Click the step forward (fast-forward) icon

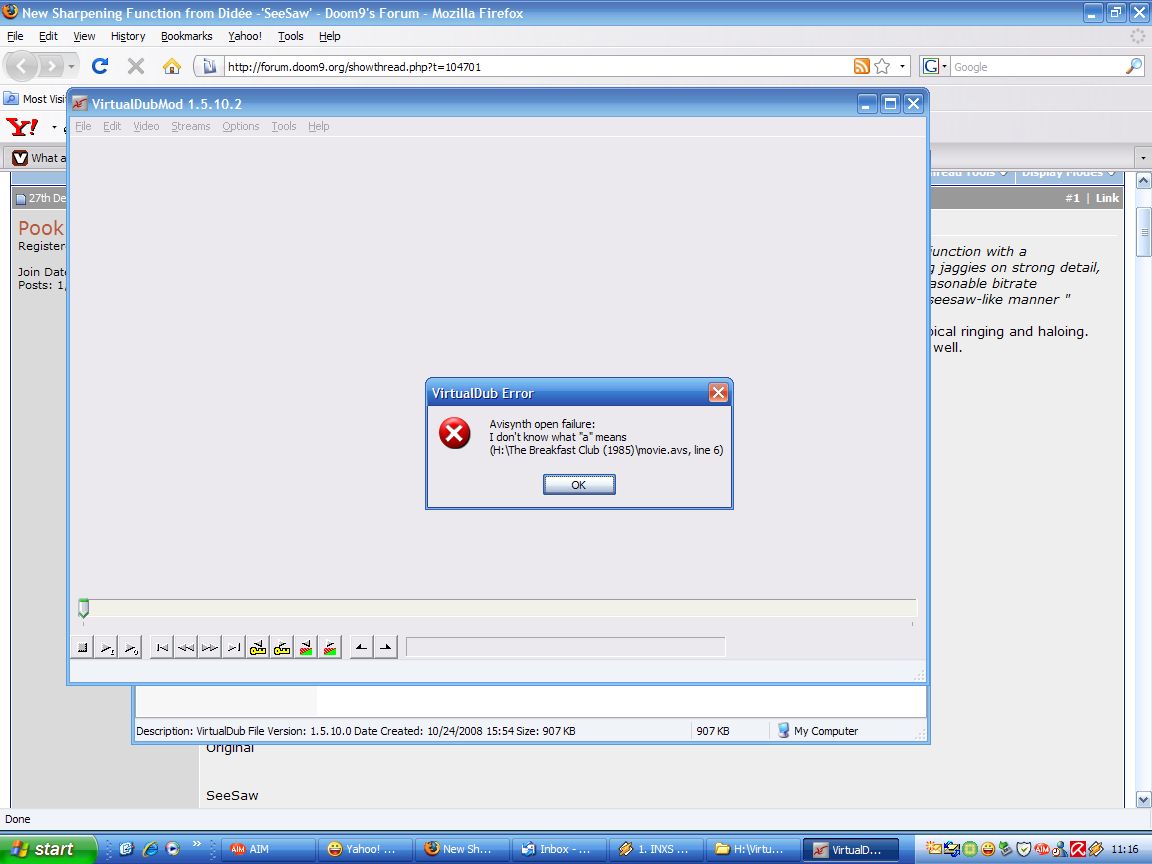210,647
